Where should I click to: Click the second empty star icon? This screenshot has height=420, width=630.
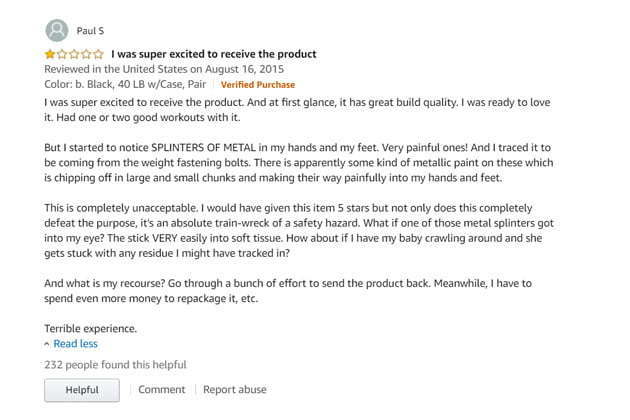tap(62, 54)
